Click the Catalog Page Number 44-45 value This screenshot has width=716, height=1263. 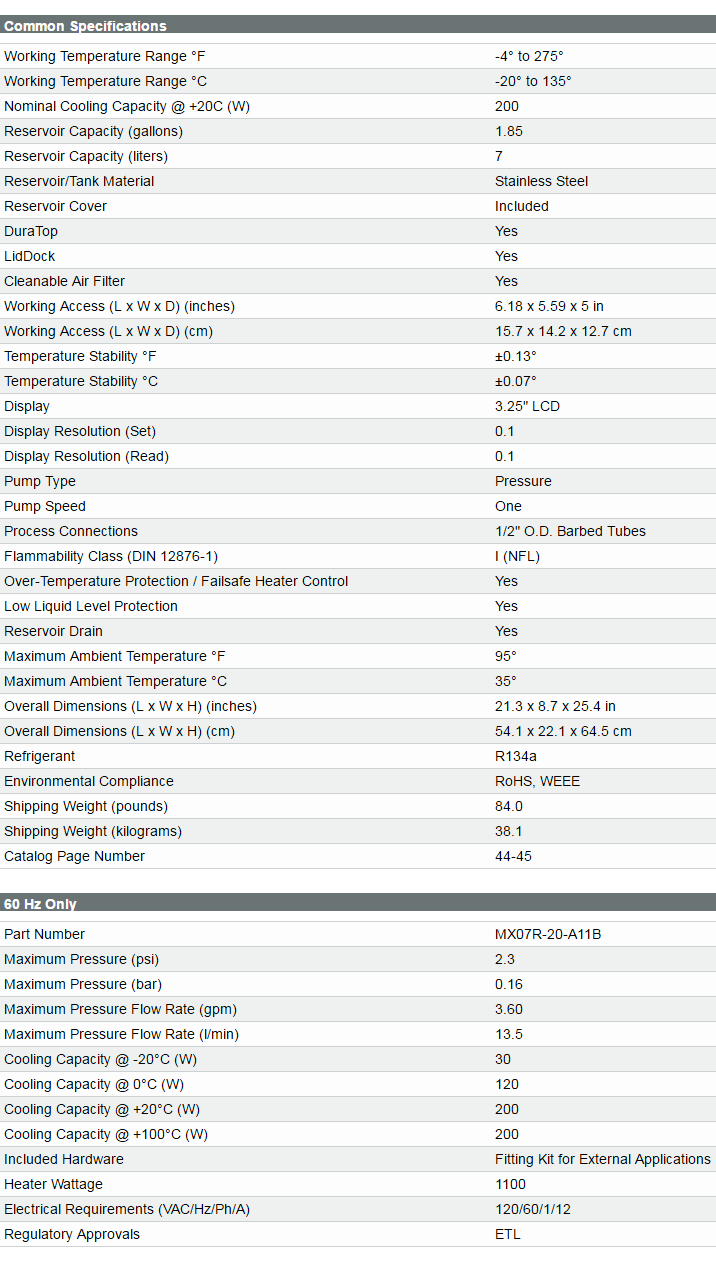point(515,856)
